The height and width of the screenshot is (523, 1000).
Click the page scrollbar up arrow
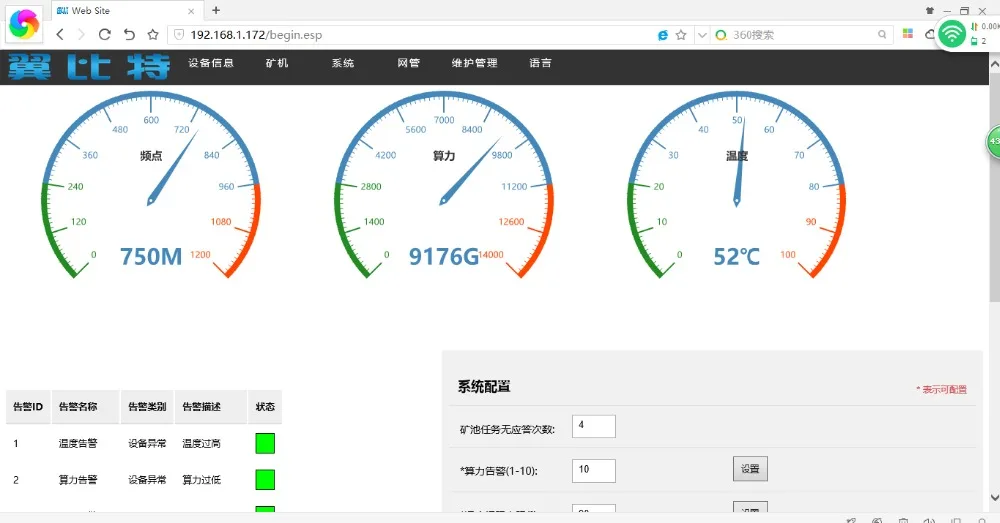click(994, 64)
